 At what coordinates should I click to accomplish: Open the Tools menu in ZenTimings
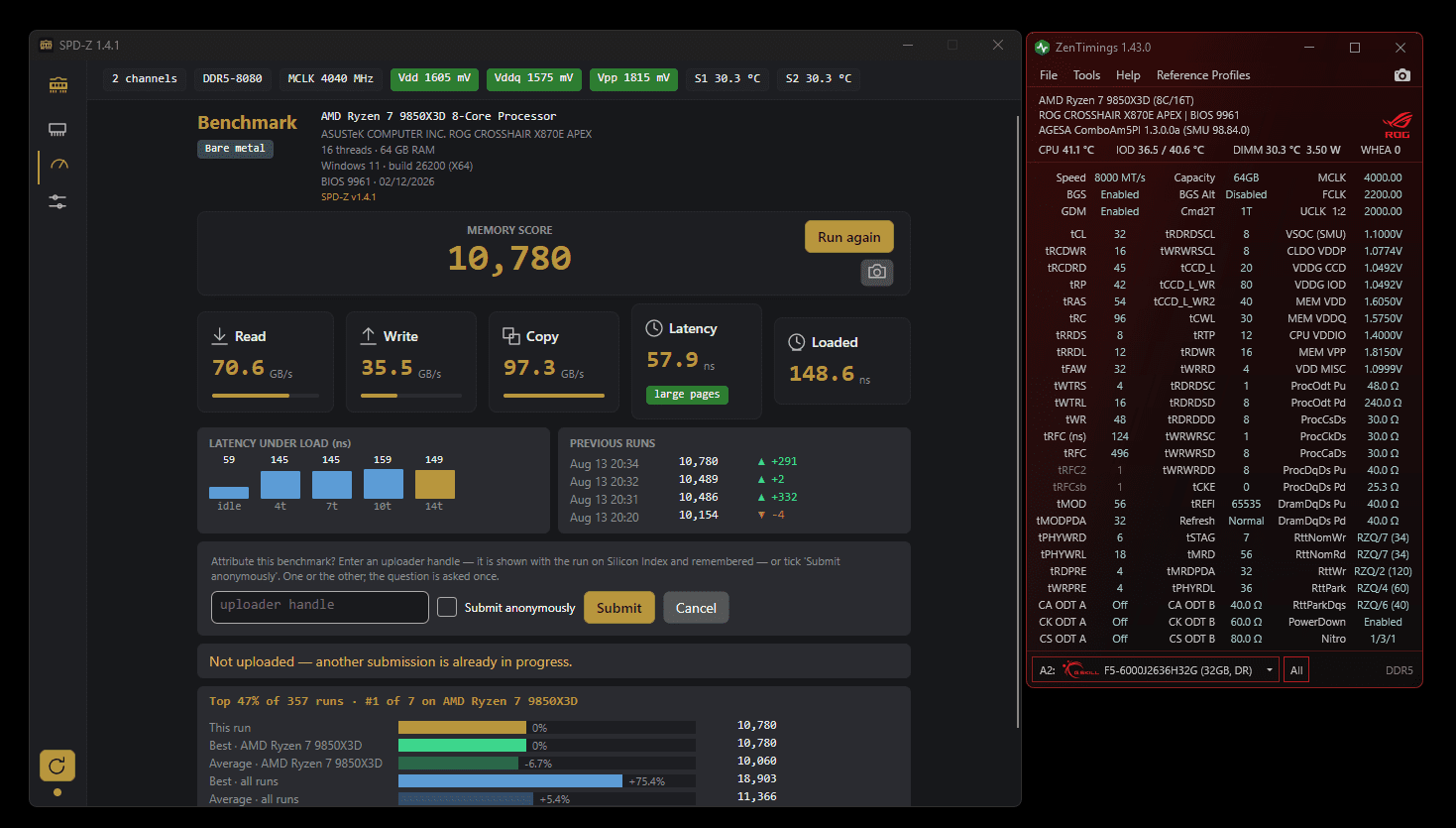1086,75
